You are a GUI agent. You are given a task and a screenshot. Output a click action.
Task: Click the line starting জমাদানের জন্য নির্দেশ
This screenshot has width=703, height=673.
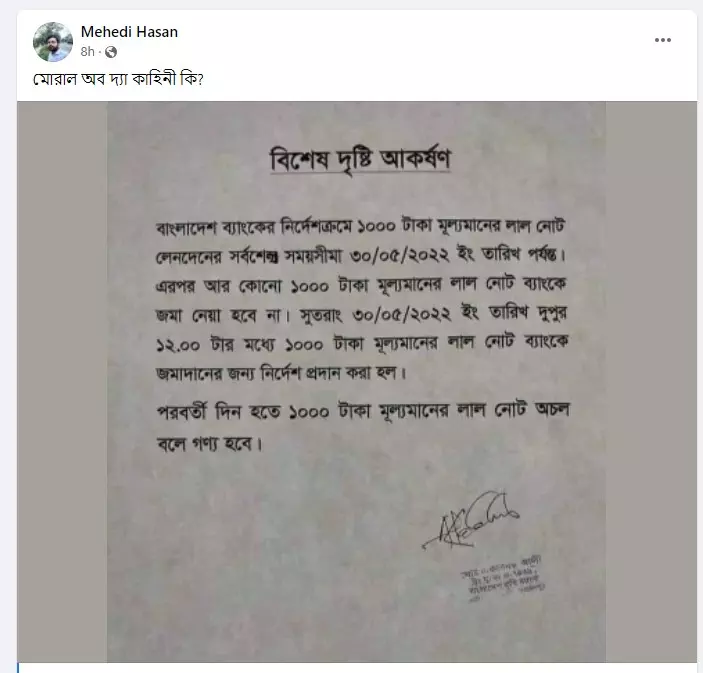281,373
